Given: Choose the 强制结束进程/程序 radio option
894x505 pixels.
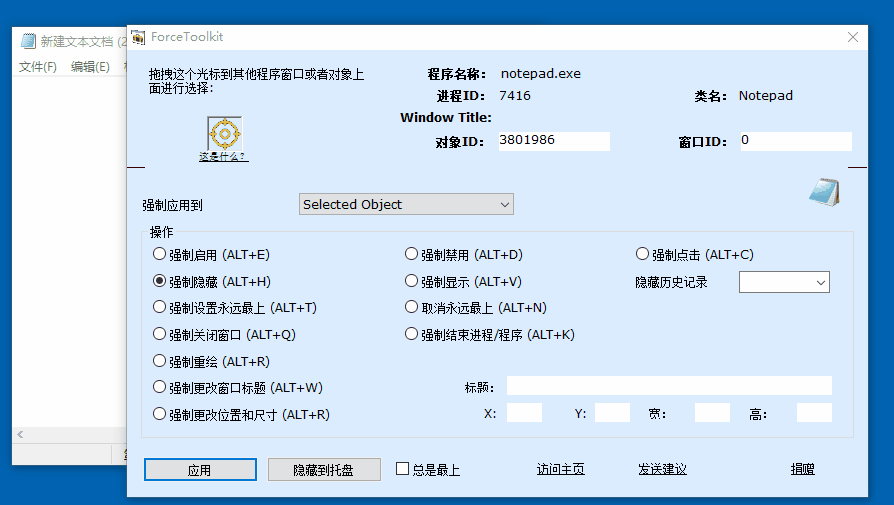Looking at the screenshot, I should coord(412,335).
